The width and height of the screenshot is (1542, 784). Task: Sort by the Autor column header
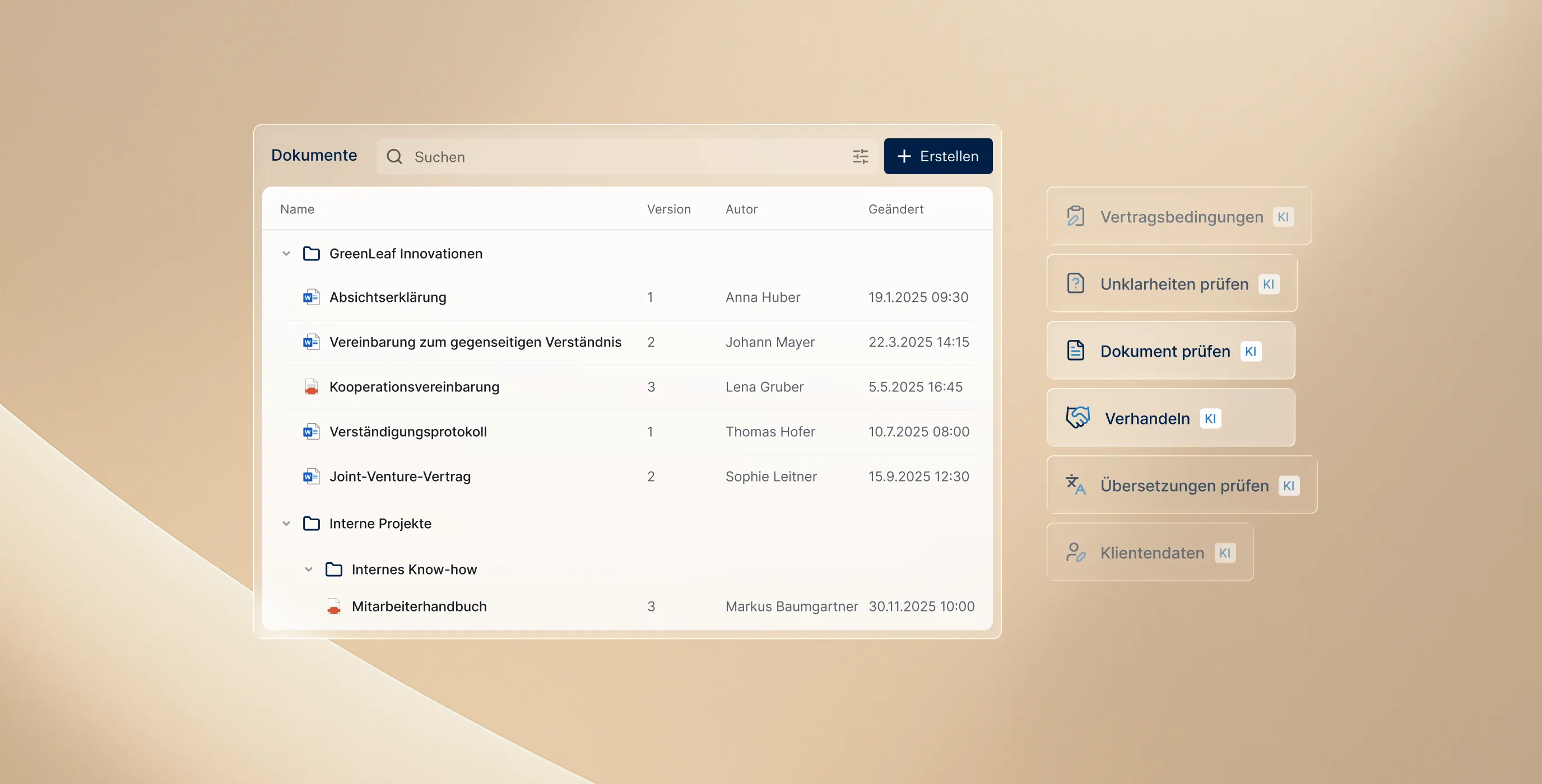tap(741, 209)
